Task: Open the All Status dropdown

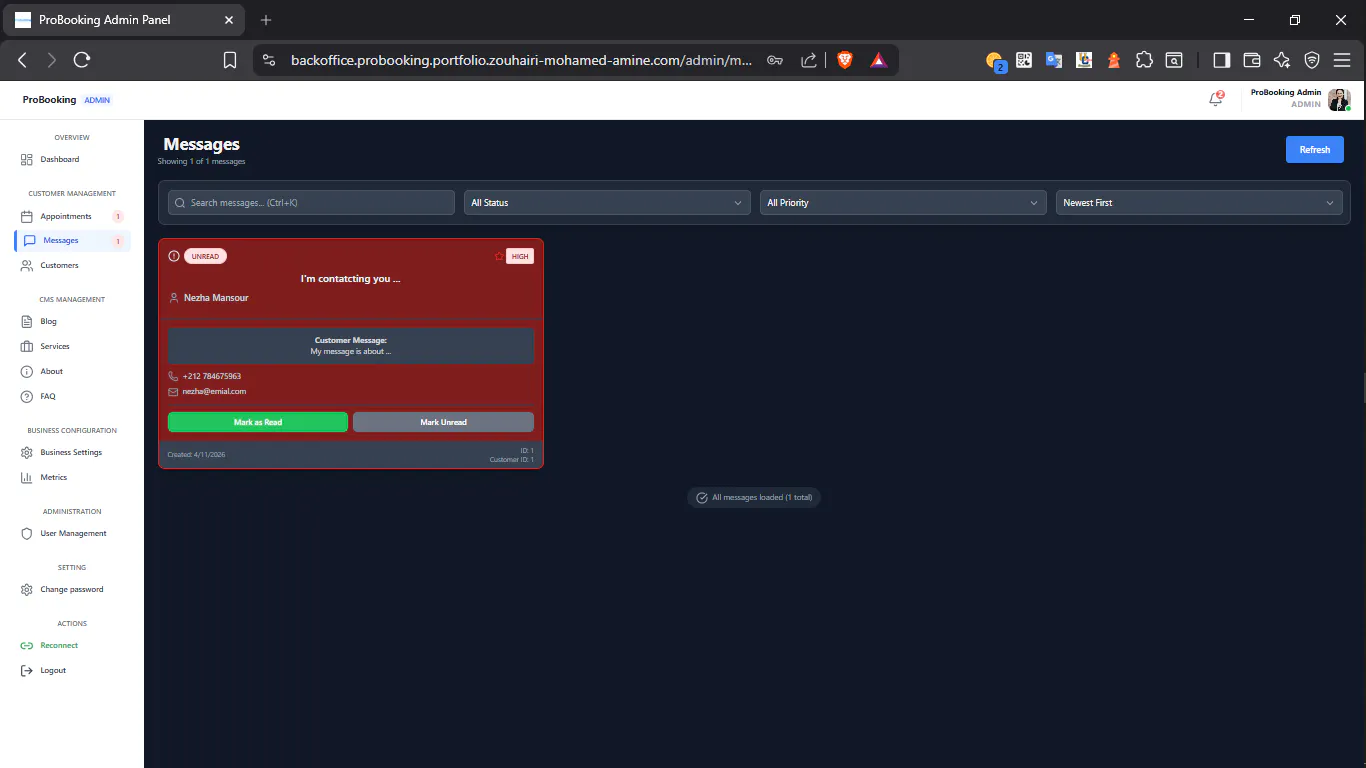Action: 607,203
